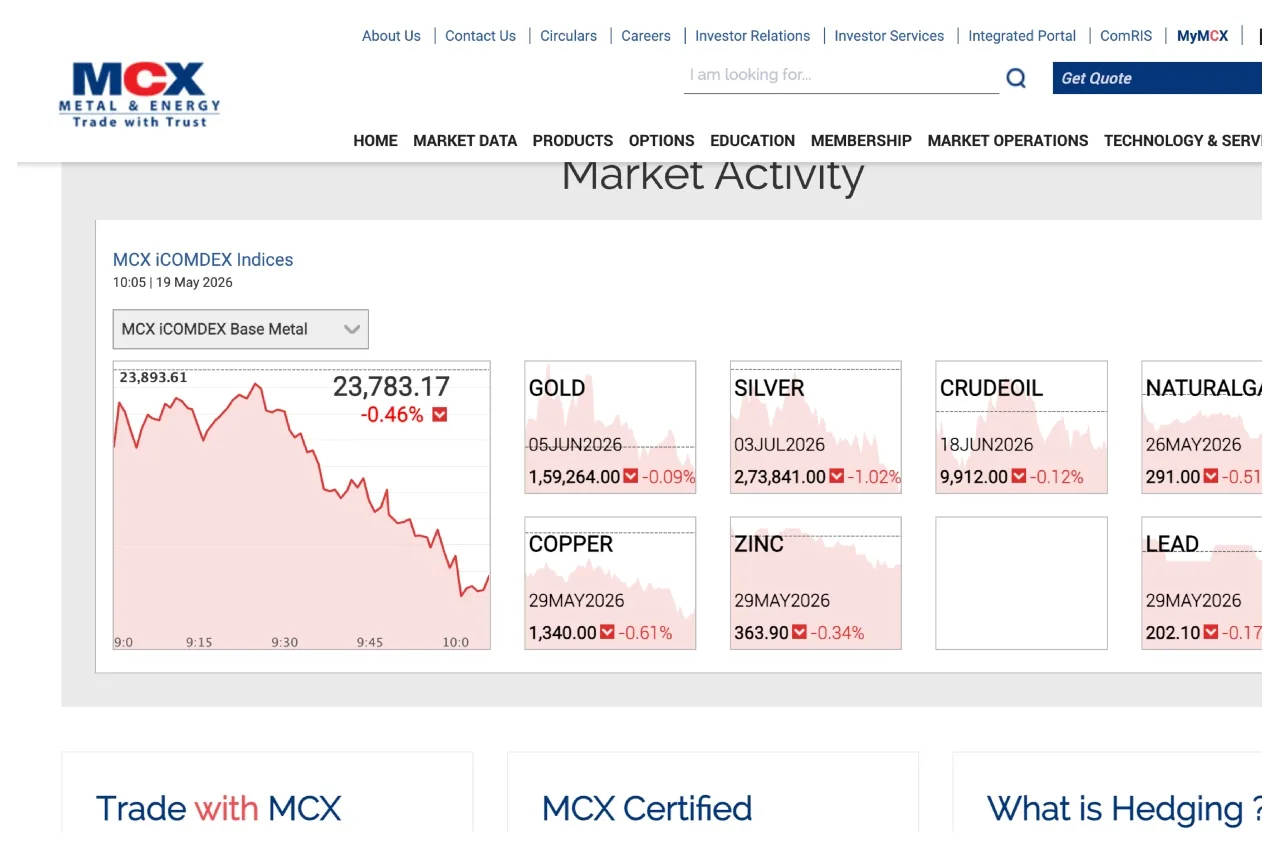
Task: Click the red down-arrow on the NATURALGAS card
Action: pyautogui.click(x=1211, y=477)
